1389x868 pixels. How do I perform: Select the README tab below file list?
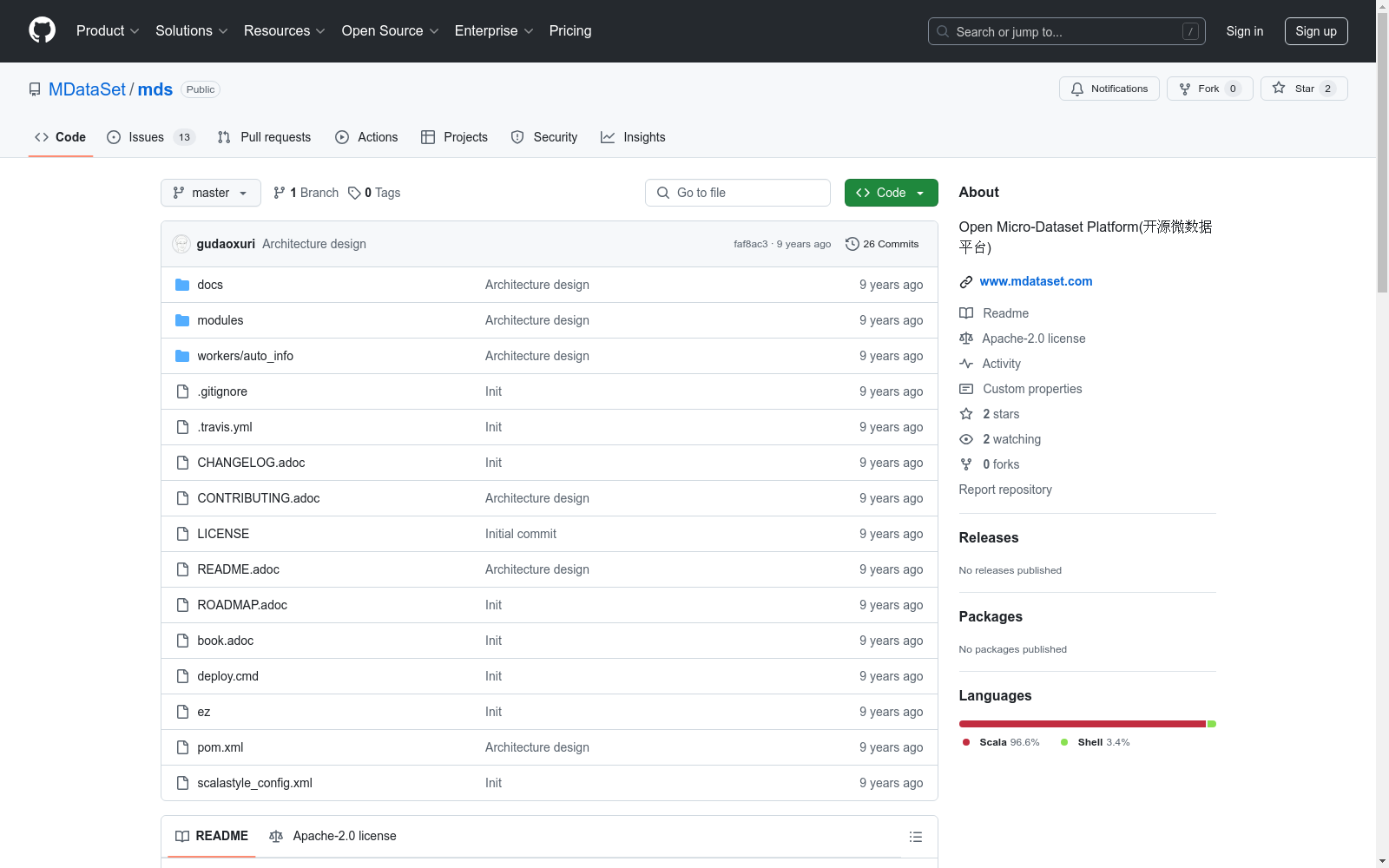coord(212,836)
